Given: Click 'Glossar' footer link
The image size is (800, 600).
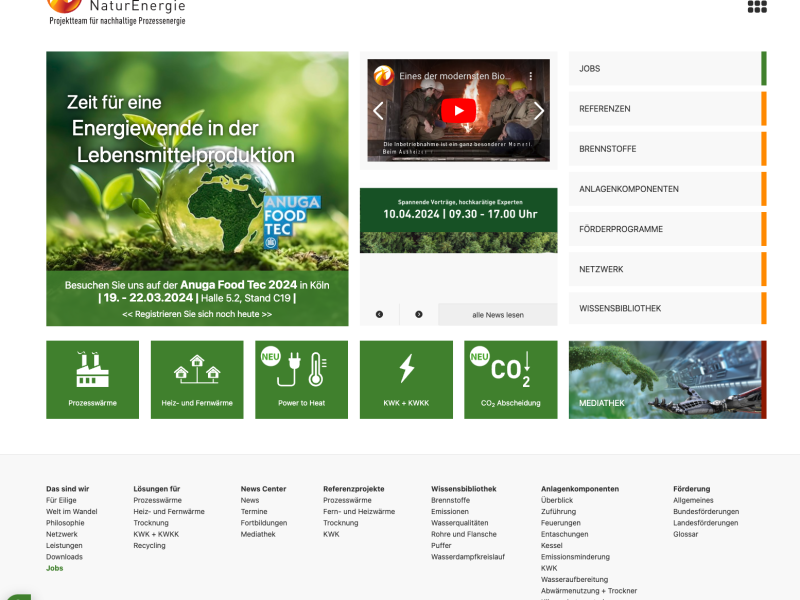Looking at the screenshot, I should point(686,534).
